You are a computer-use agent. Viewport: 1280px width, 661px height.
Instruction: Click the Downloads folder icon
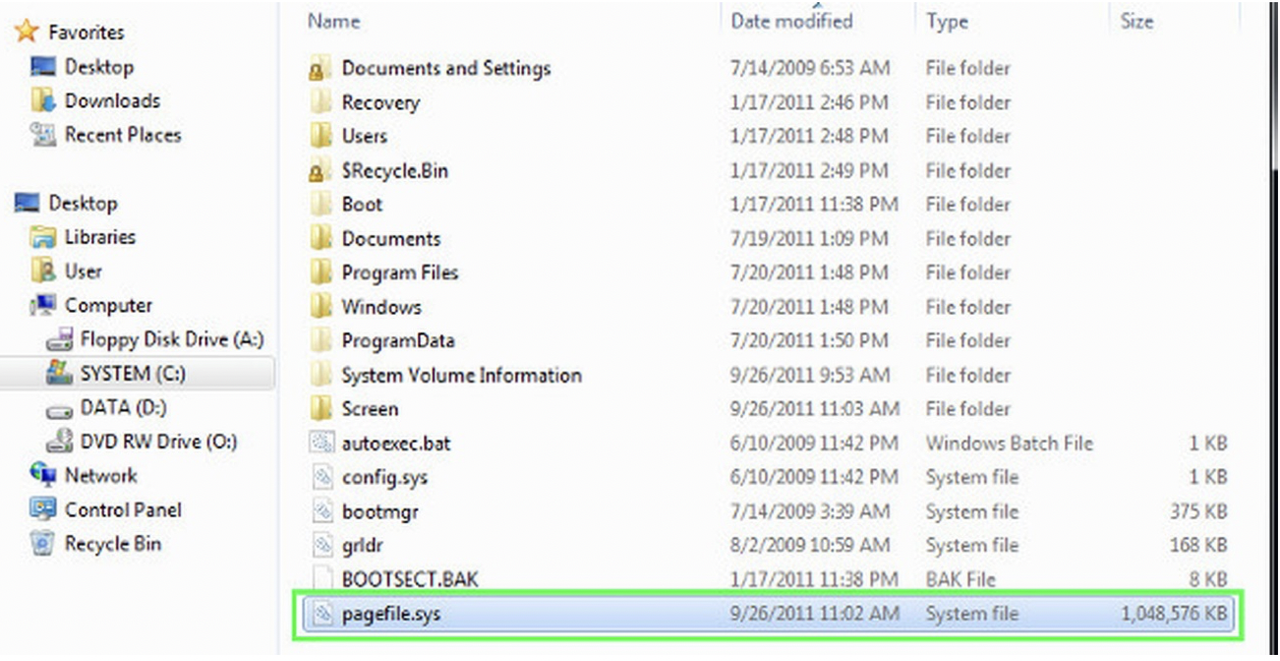click(x=42, y=101)
